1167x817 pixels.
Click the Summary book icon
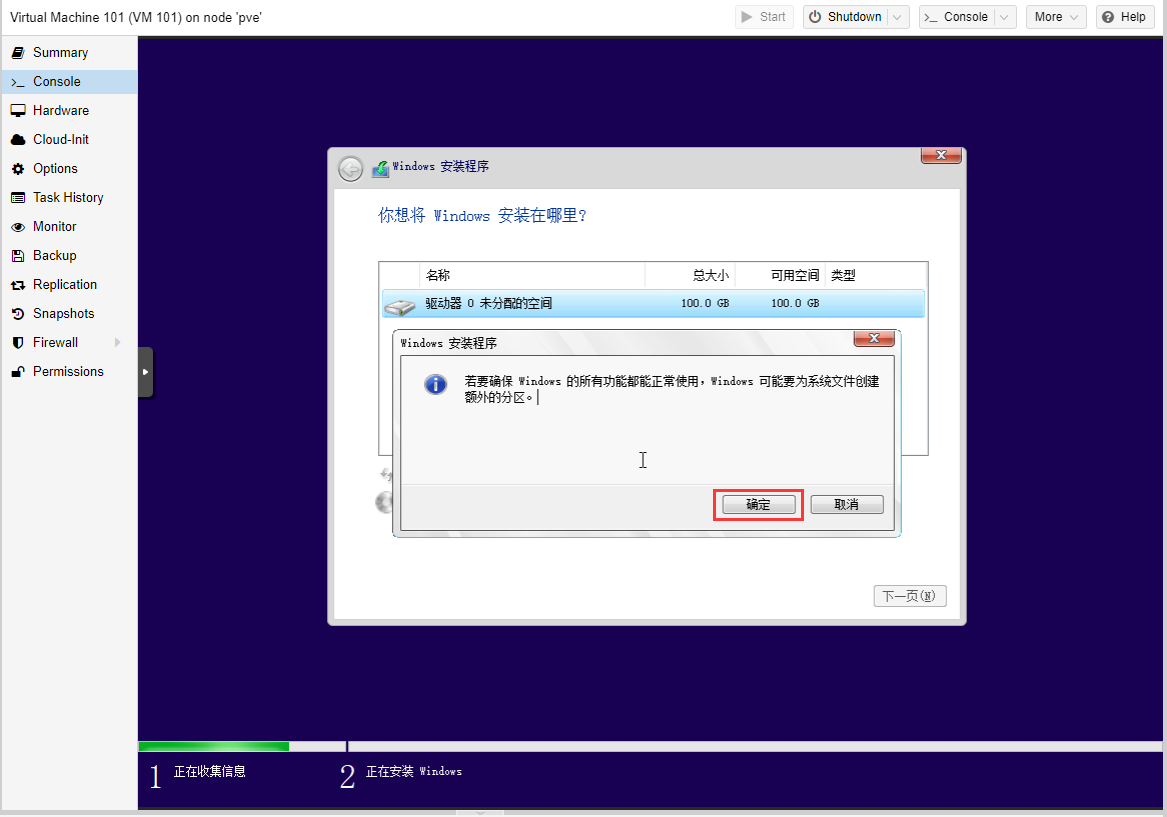[x=17, y=53]
